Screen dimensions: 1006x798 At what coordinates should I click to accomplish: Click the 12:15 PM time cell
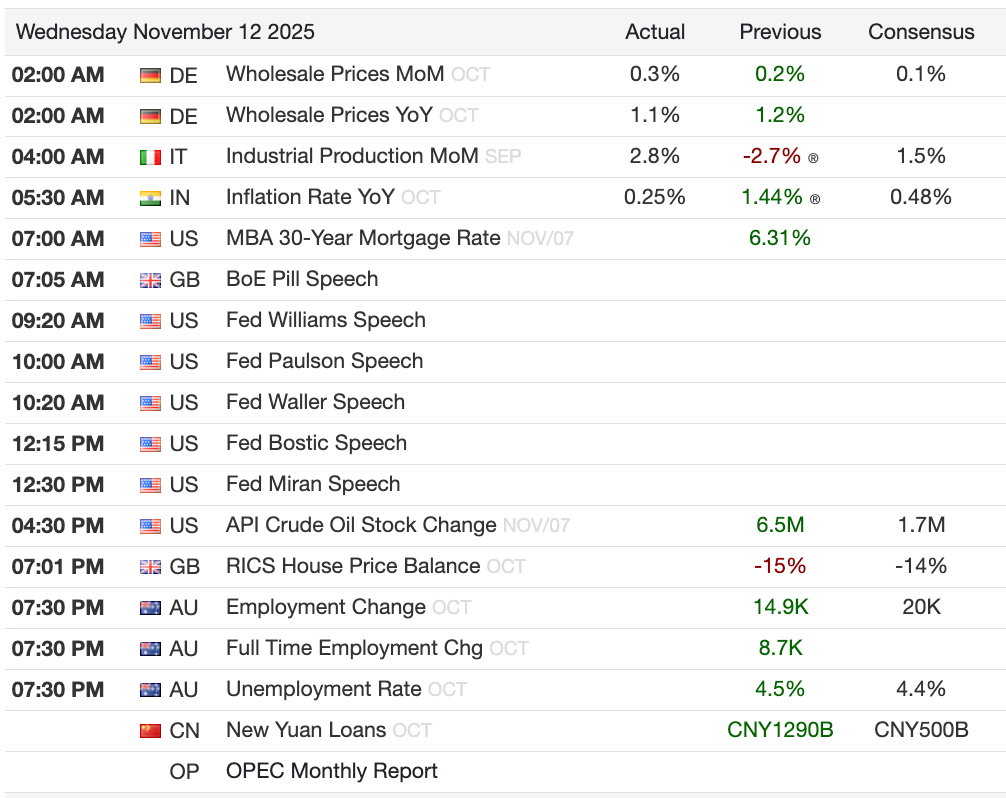click(58, 444)
